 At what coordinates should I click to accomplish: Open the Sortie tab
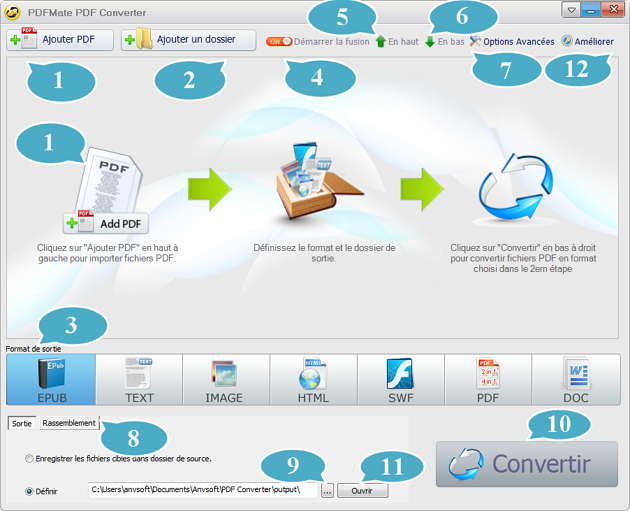click(x=22, y=423)
